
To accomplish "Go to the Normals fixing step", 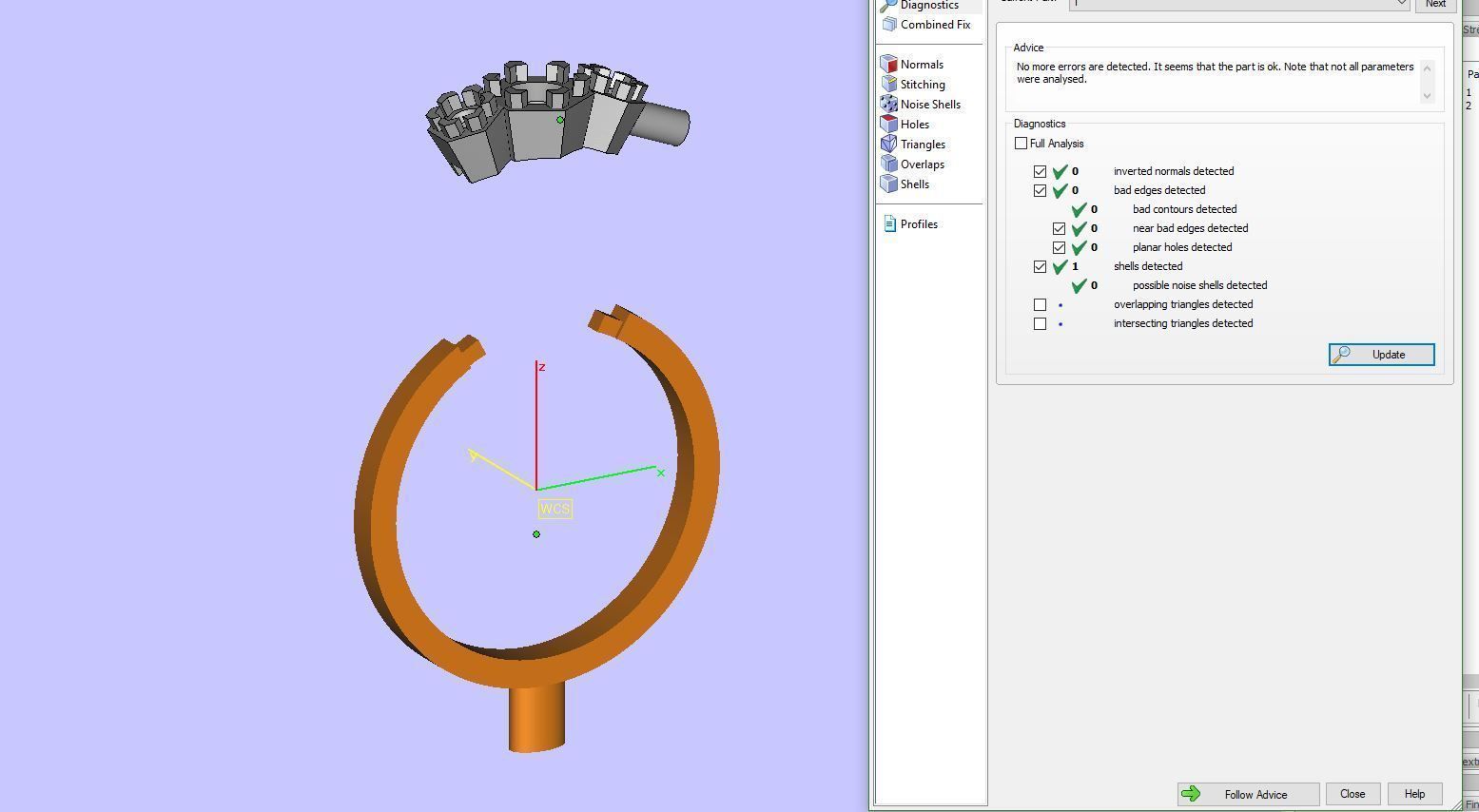I will point(912,65).
